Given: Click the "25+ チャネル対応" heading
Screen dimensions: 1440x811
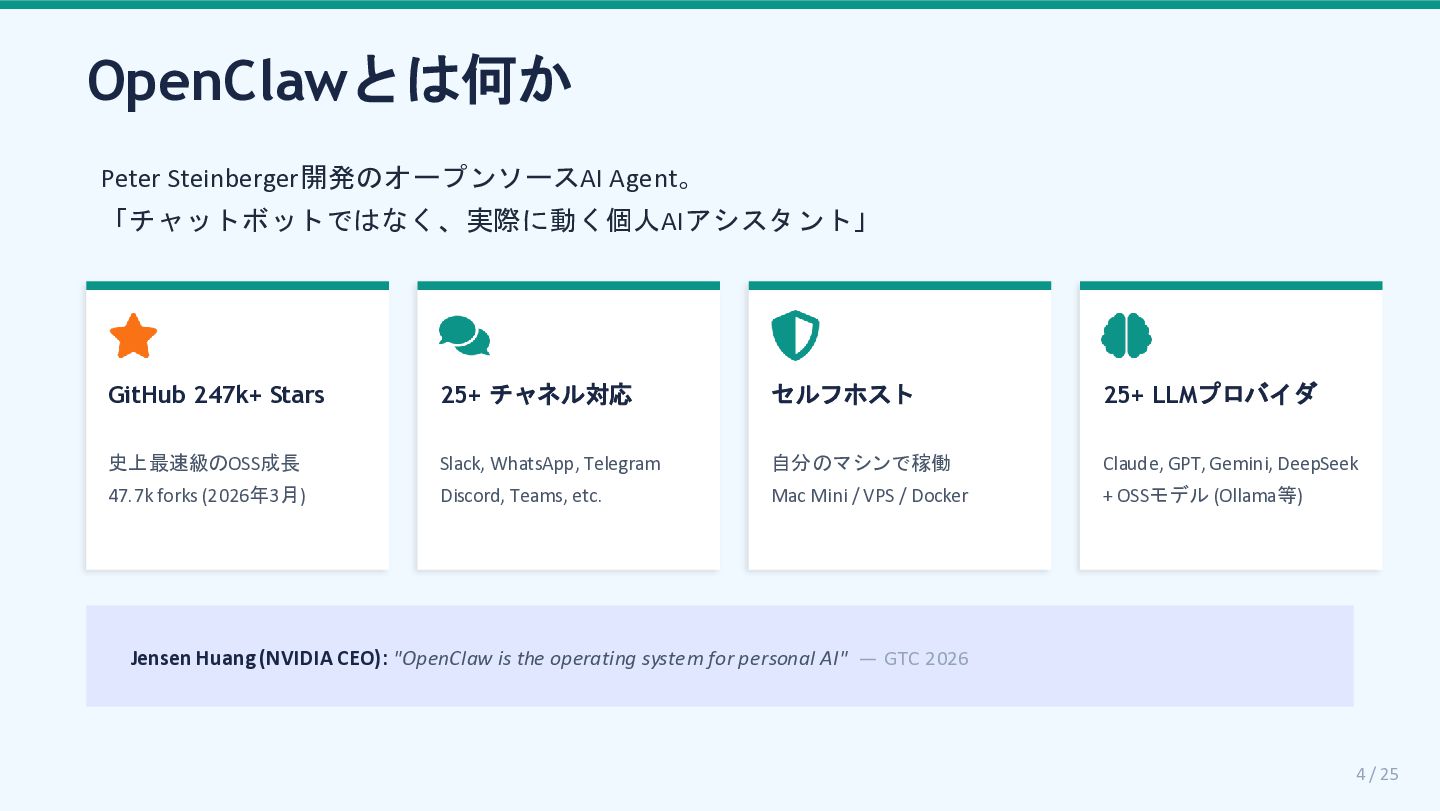Looking at the screenshot, I should (x=536, y=395).
